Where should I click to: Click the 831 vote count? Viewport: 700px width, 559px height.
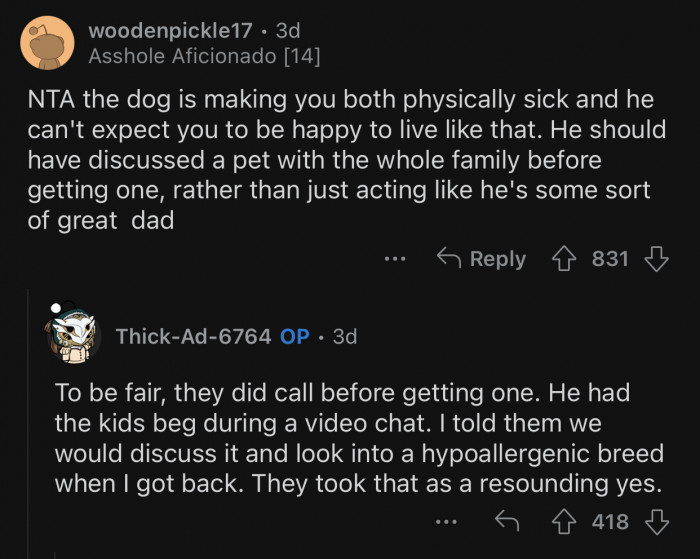pyautogui.click(x=610, y=259)
